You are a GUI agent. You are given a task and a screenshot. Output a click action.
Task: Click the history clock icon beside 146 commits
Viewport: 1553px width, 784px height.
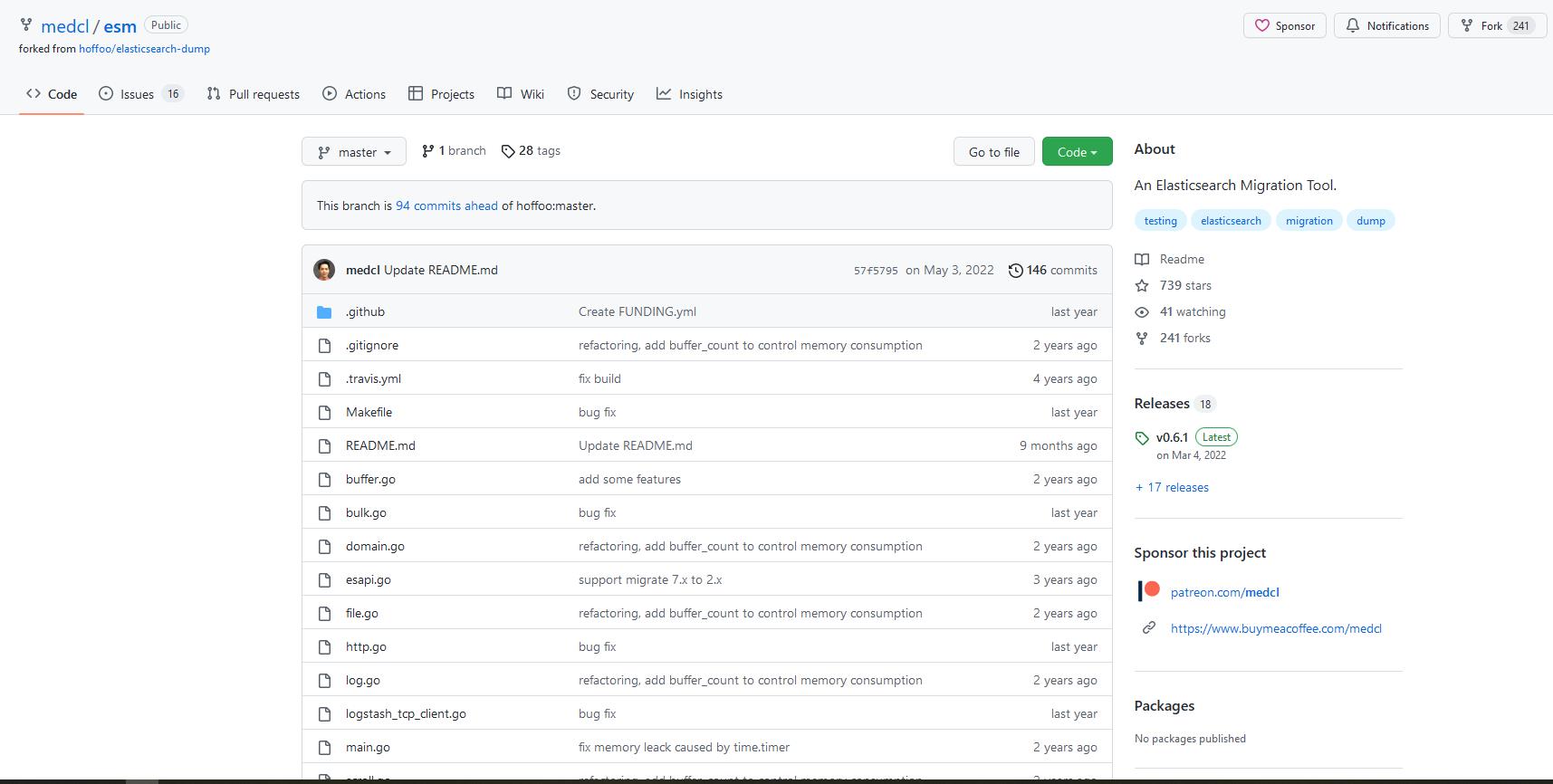[x=1016, y=271]
